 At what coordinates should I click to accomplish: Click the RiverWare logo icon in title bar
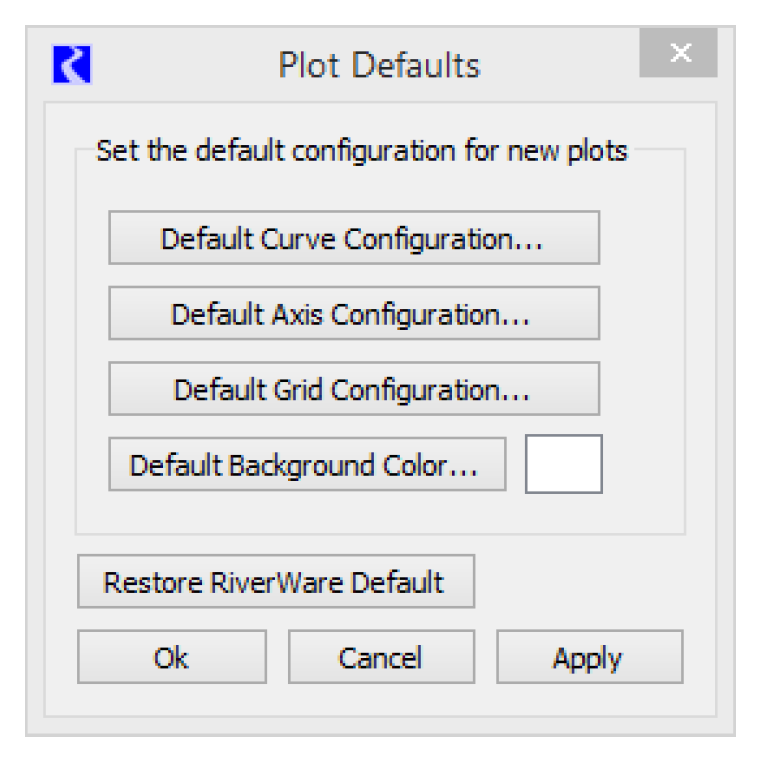[x=66, y=65]
